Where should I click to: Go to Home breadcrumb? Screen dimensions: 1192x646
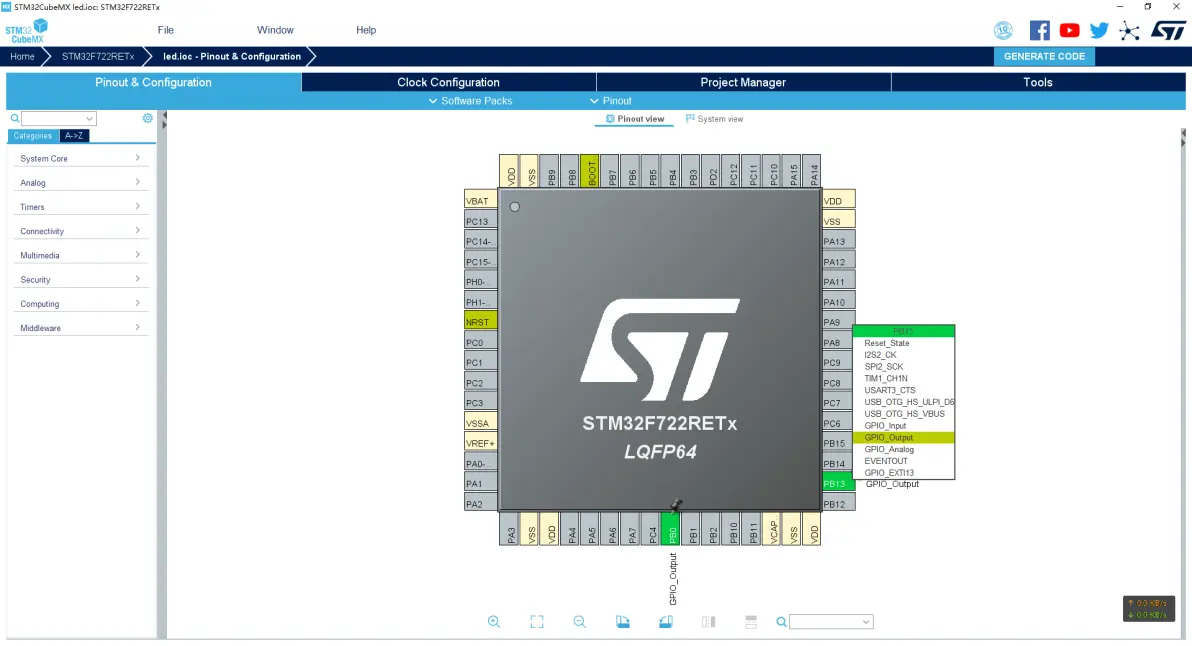22,57
